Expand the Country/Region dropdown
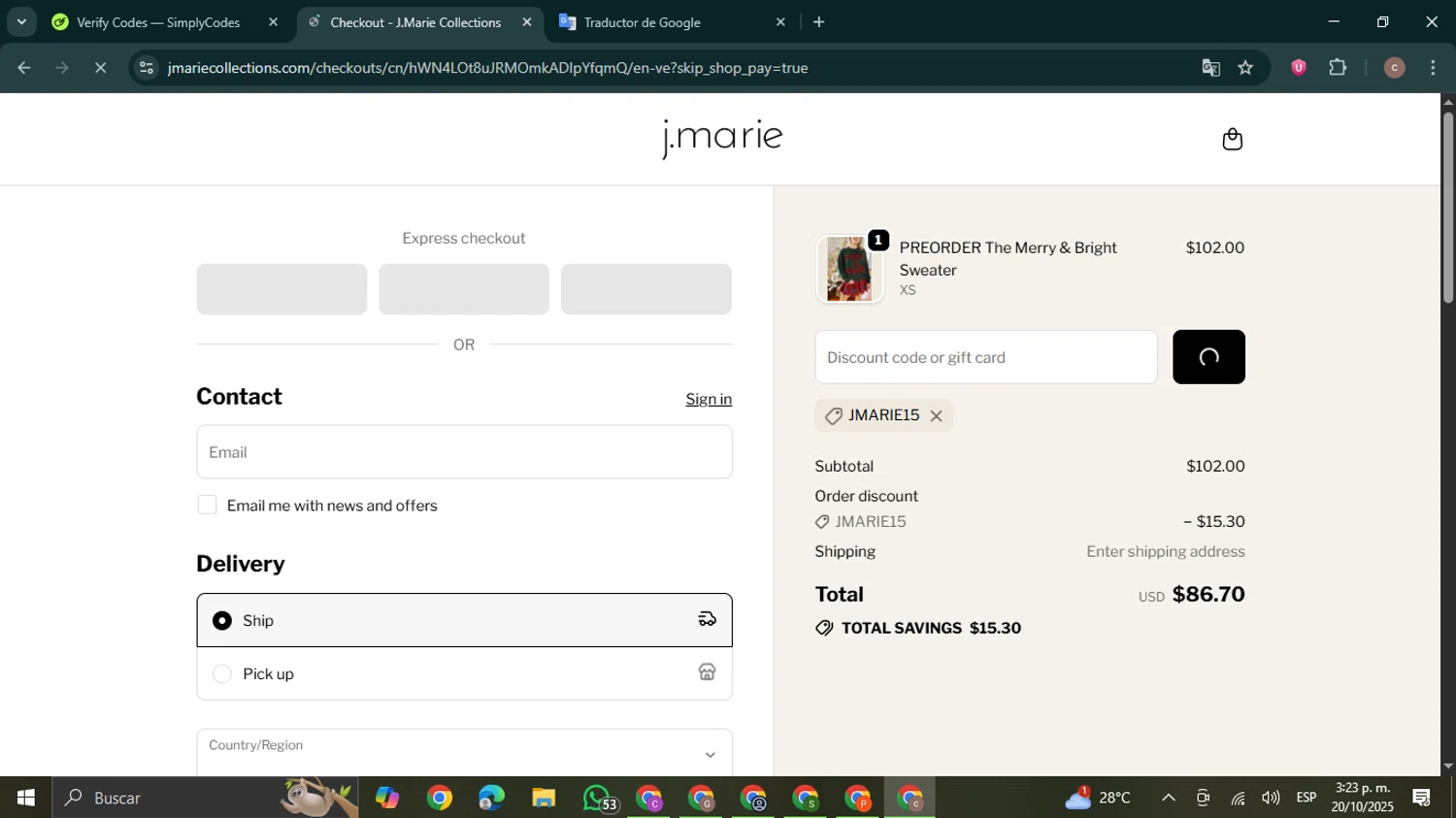Image resolution: width=1456 pixels, height=818 pixels. coord(464,753)
